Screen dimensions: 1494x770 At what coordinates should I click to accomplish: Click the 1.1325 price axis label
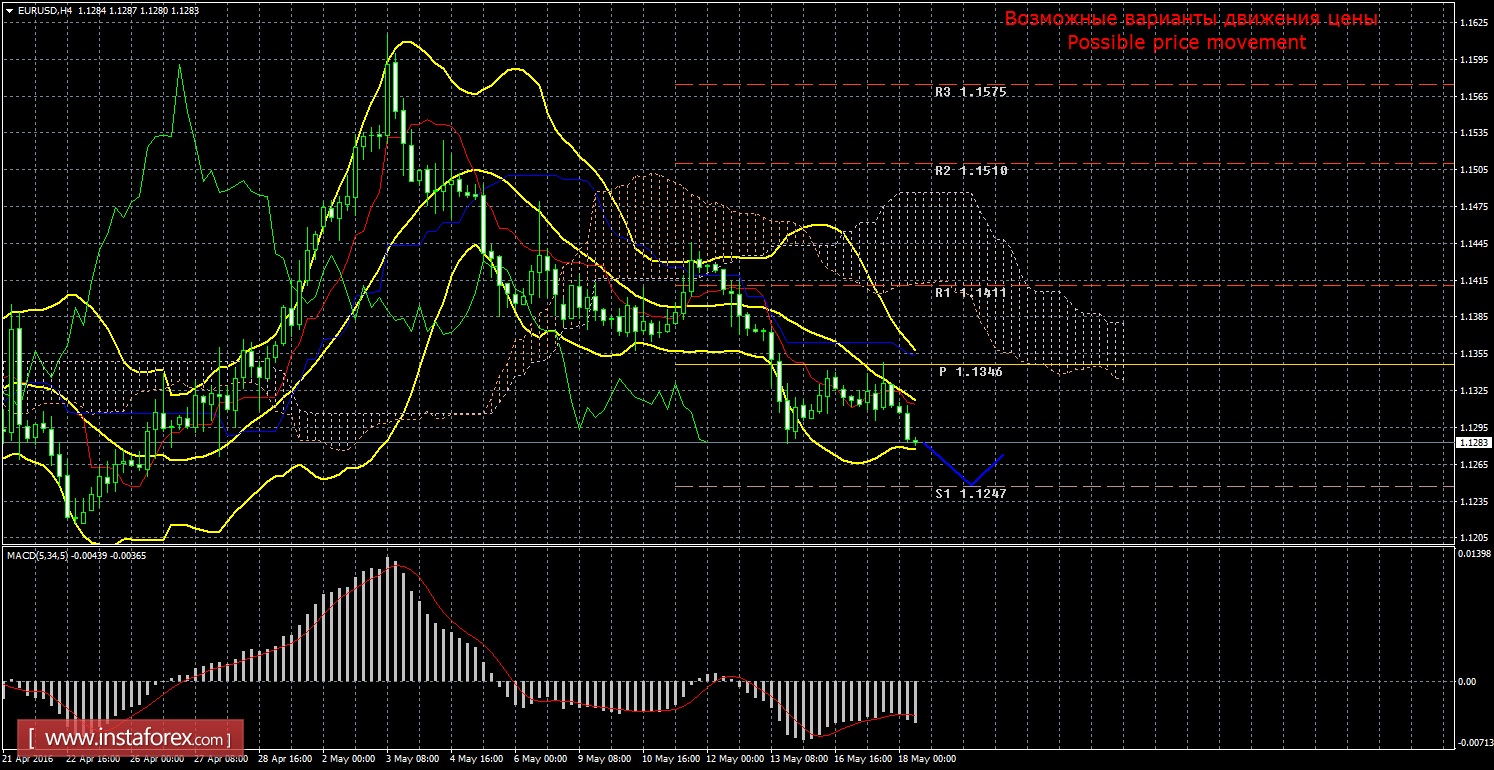[1474, 391]
